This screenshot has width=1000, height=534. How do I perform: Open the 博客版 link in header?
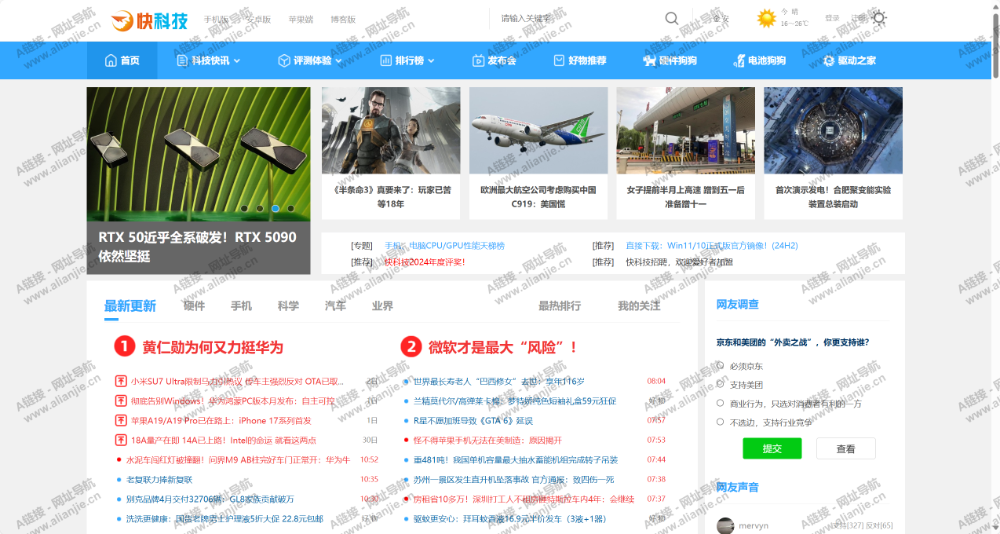(x=343, y=20)
